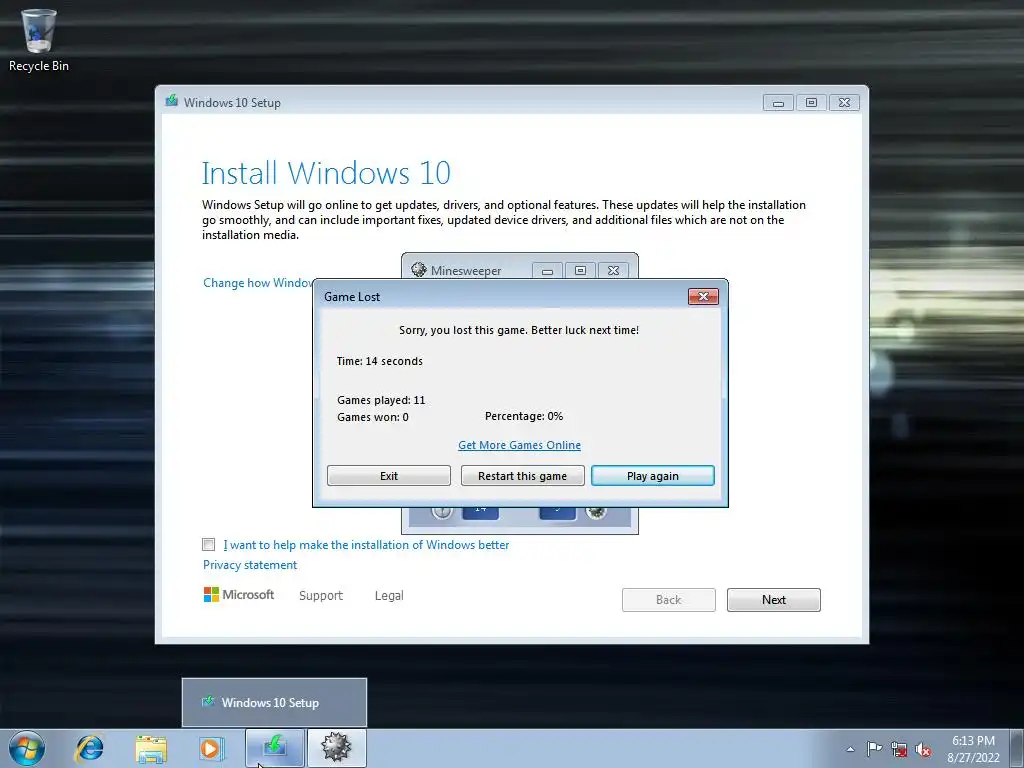The width and height of the screenshot is (1024, 768).
Task: Click the Windows 10 Setup taskbar preview thumbnail
Action: tap(274, 703)
